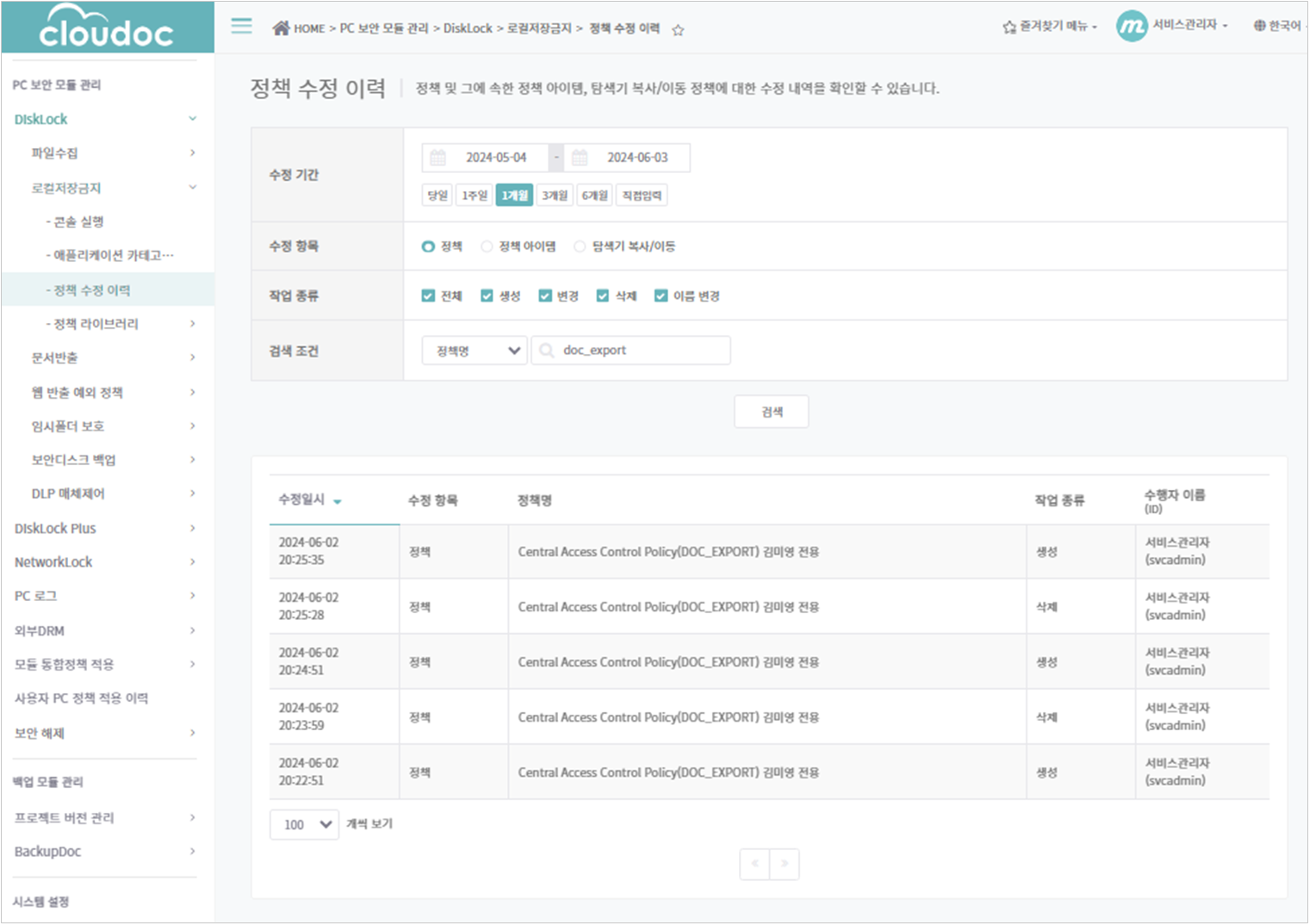Select the row modified at 20:25:35

769,551
